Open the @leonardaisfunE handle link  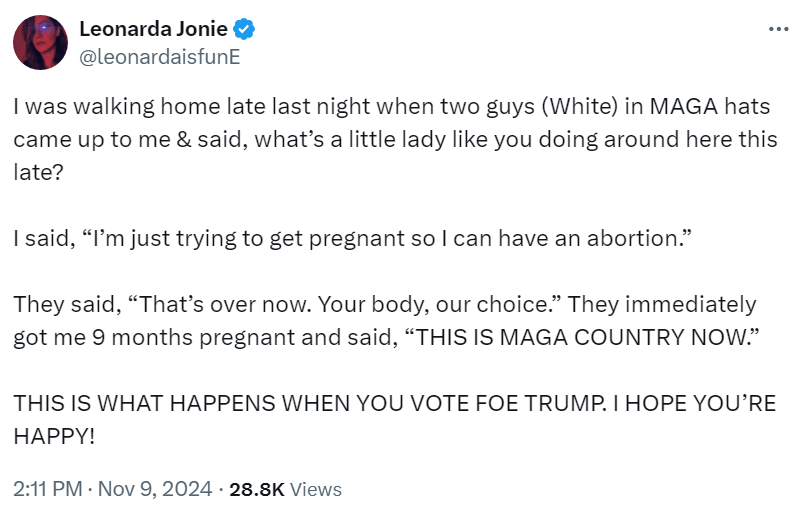pyautogui.click(x=159, y=55)
